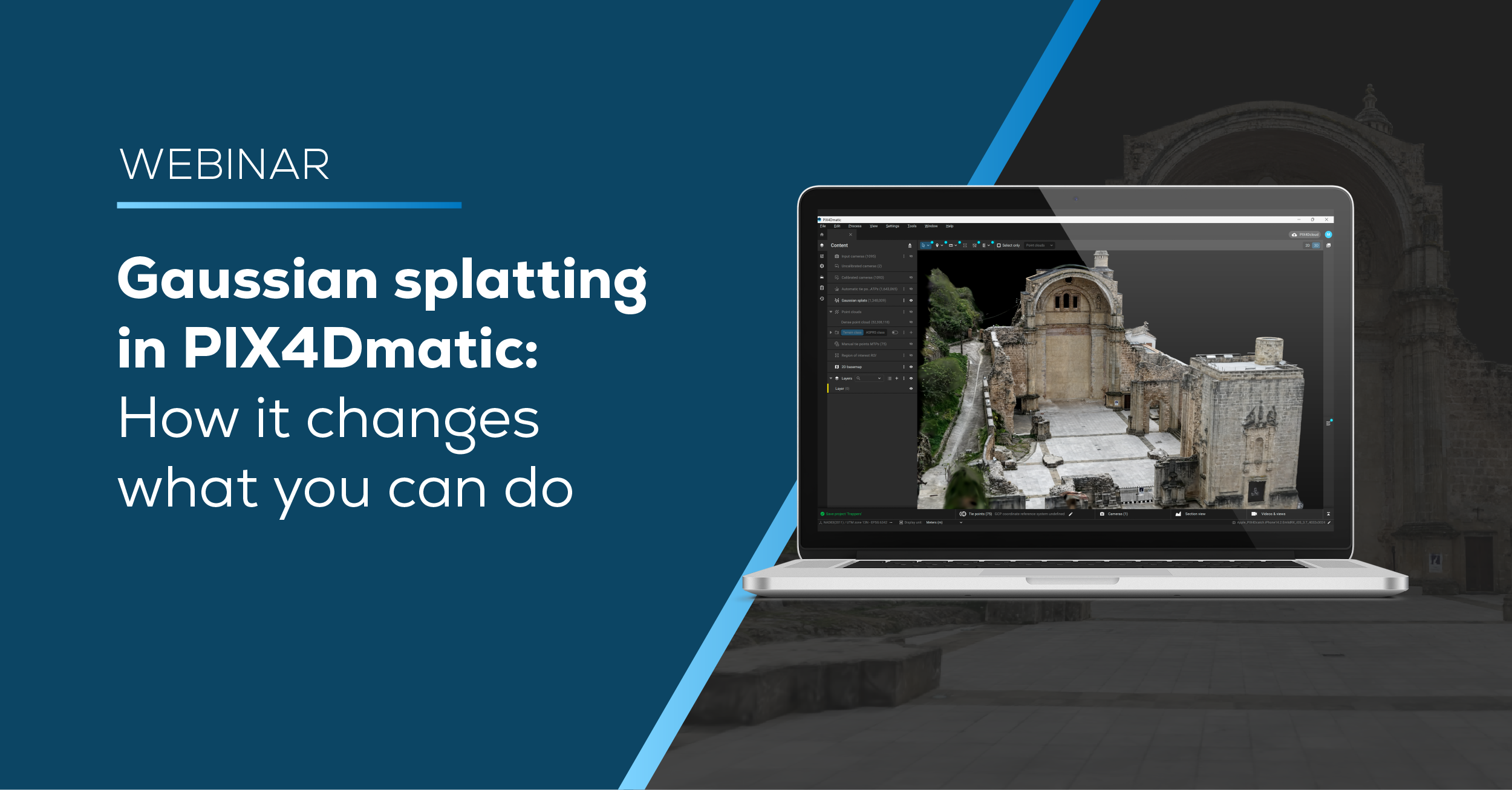Add a new layer with plus icon
Screen dimensions: 1512x790
tap(896, 378)
